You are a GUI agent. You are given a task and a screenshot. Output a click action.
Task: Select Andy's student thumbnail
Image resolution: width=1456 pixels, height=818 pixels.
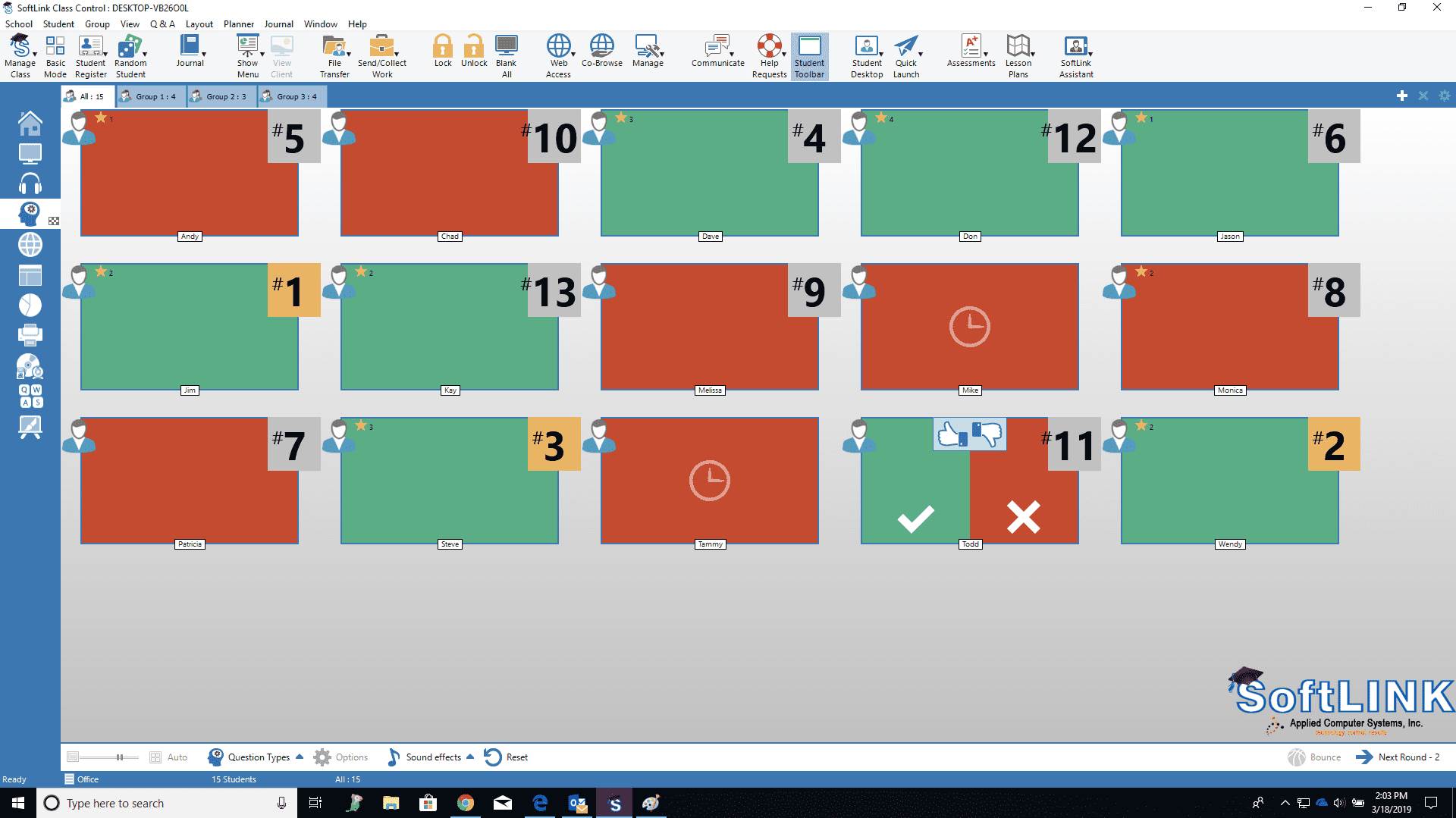point(190,173)
